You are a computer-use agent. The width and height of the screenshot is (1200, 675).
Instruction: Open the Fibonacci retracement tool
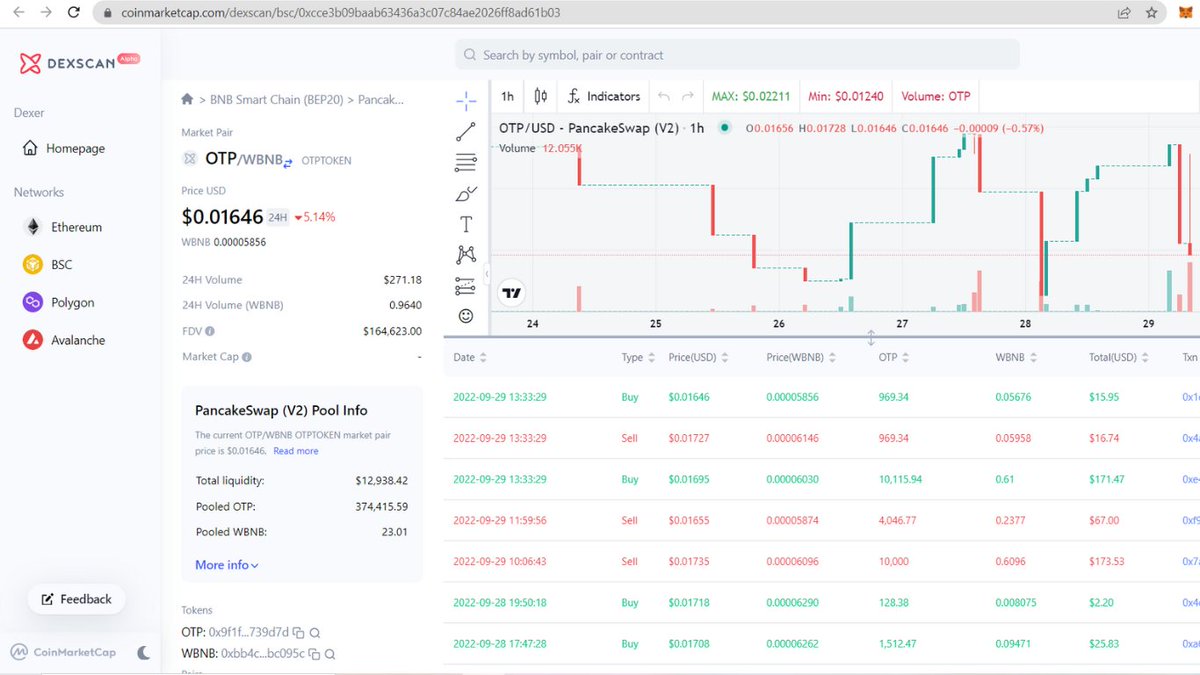tap(466, 162)
